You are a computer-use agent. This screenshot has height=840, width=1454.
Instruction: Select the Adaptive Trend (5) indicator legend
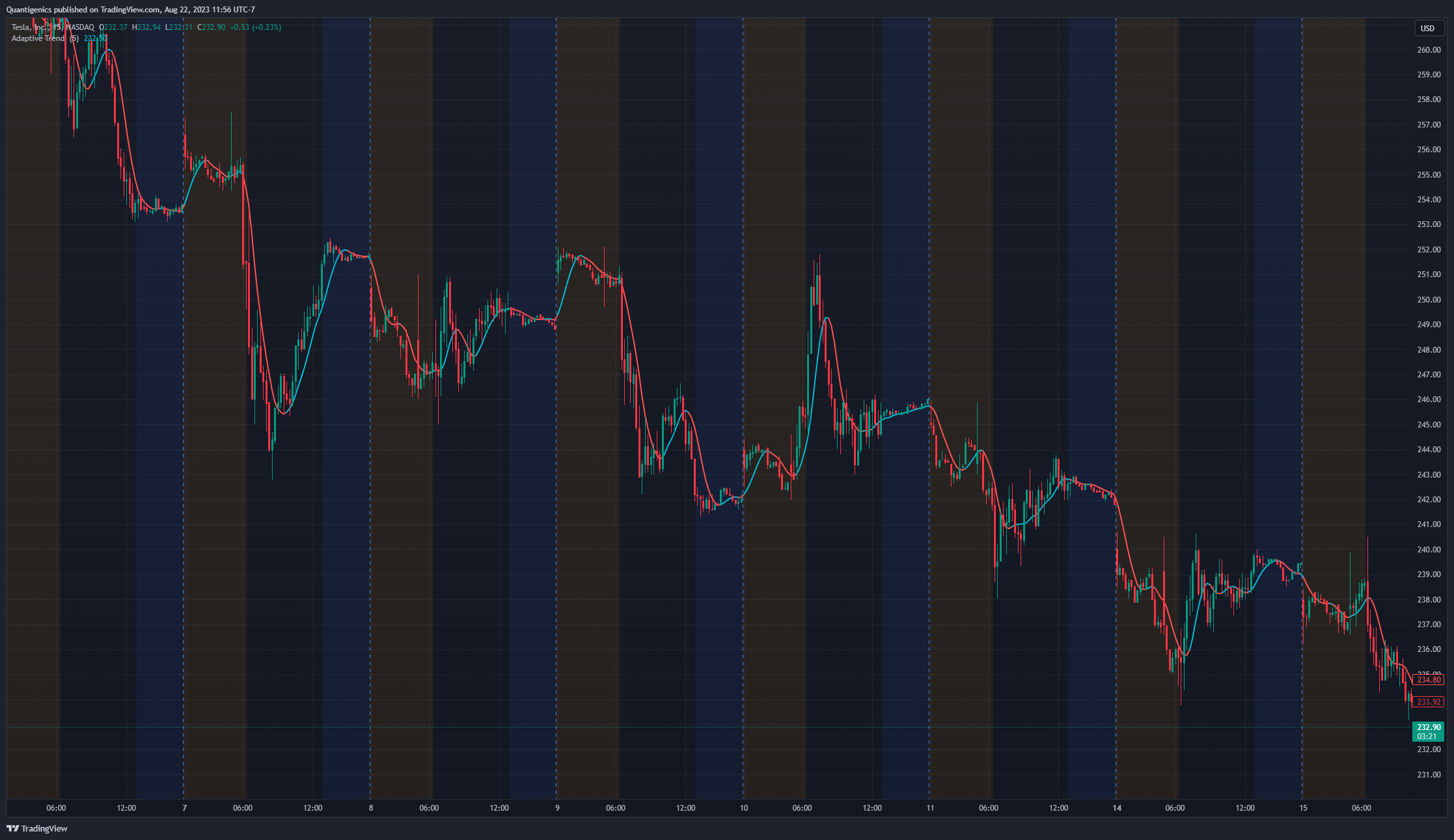45,38
